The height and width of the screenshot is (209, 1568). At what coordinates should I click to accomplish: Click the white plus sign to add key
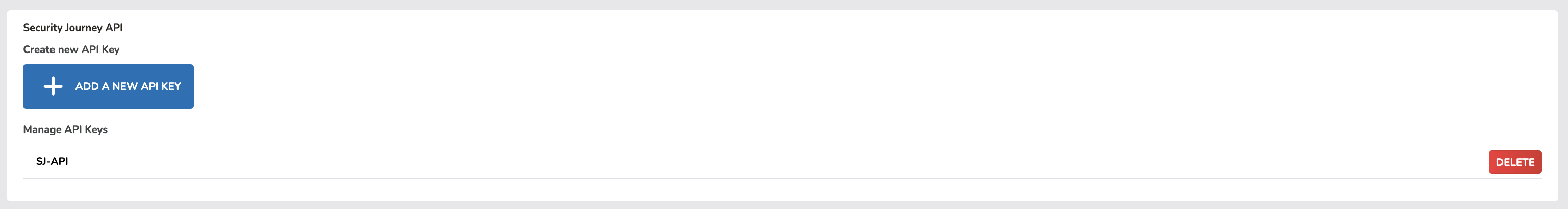tap(53, 86)
